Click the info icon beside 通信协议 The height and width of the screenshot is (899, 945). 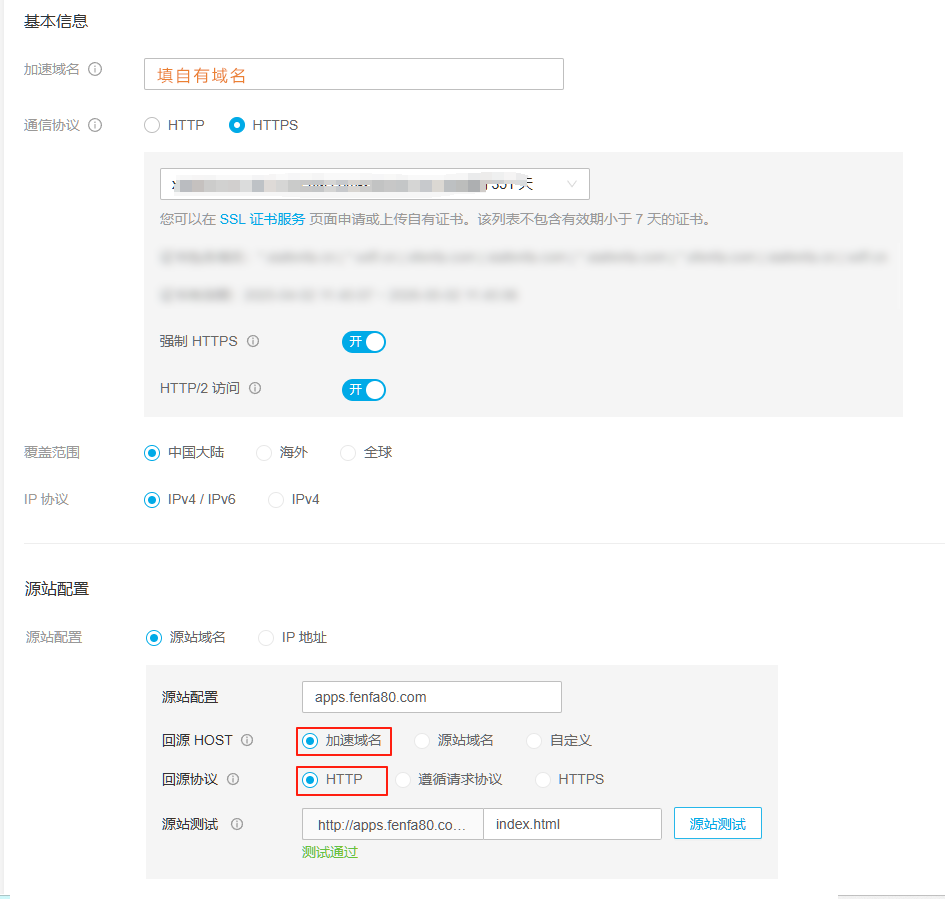[x=95, y=125]
